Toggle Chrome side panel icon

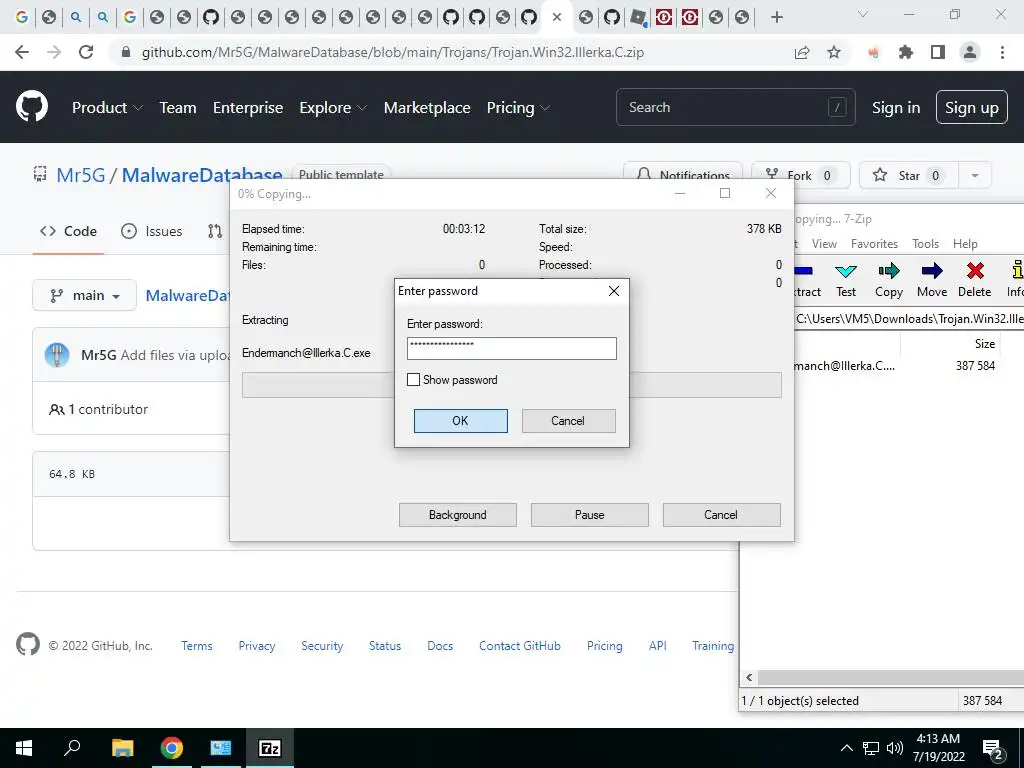(938, 52)
